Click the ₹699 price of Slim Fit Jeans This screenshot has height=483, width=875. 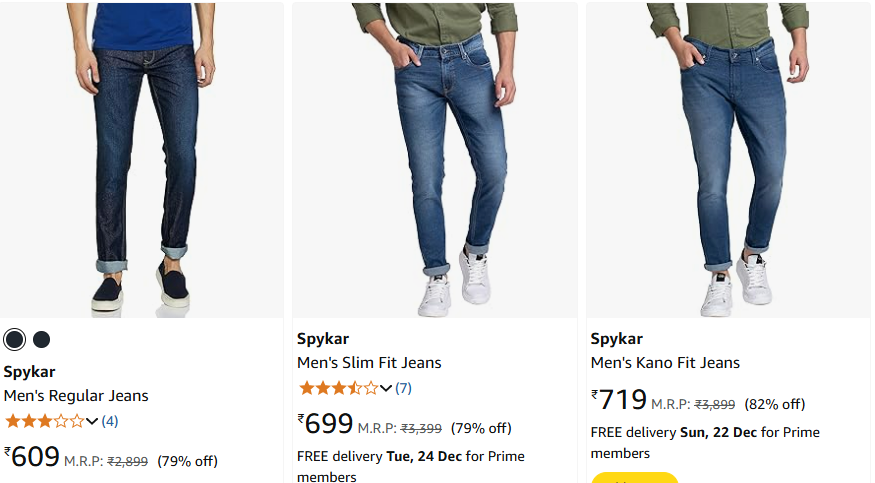pos(325,424)
